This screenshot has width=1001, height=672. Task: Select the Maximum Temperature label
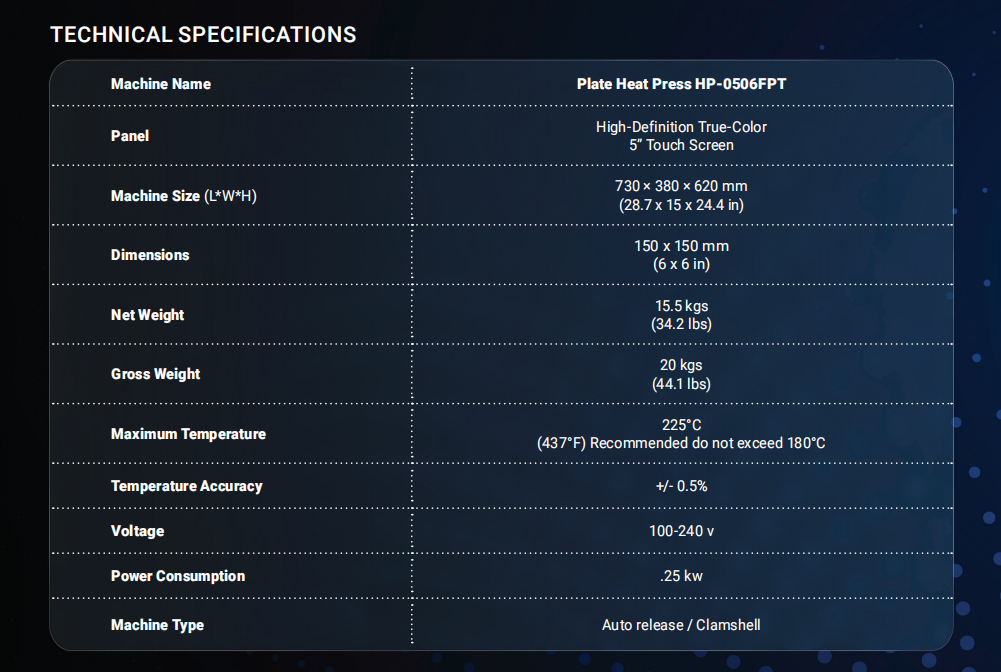(x=188, y=434)
